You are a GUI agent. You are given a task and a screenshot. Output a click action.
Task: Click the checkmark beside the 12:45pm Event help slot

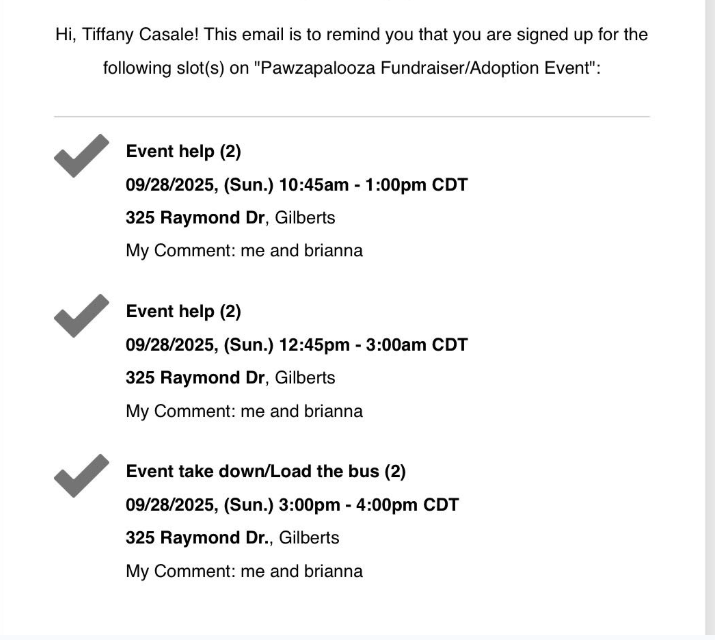click(x=80, y=316)
